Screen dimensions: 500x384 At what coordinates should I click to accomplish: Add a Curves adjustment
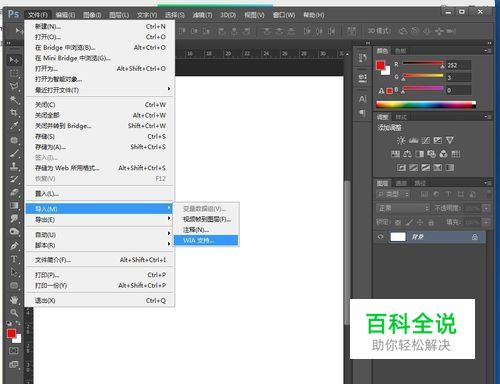426,140
